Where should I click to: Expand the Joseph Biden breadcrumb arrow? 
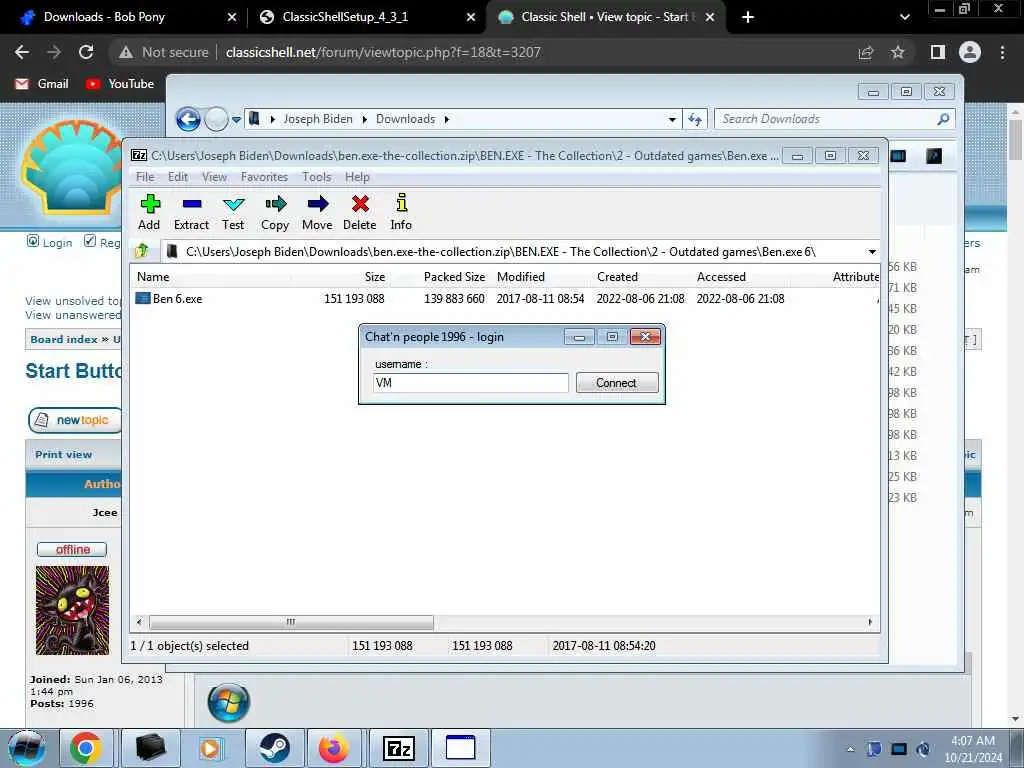(364, 120)
